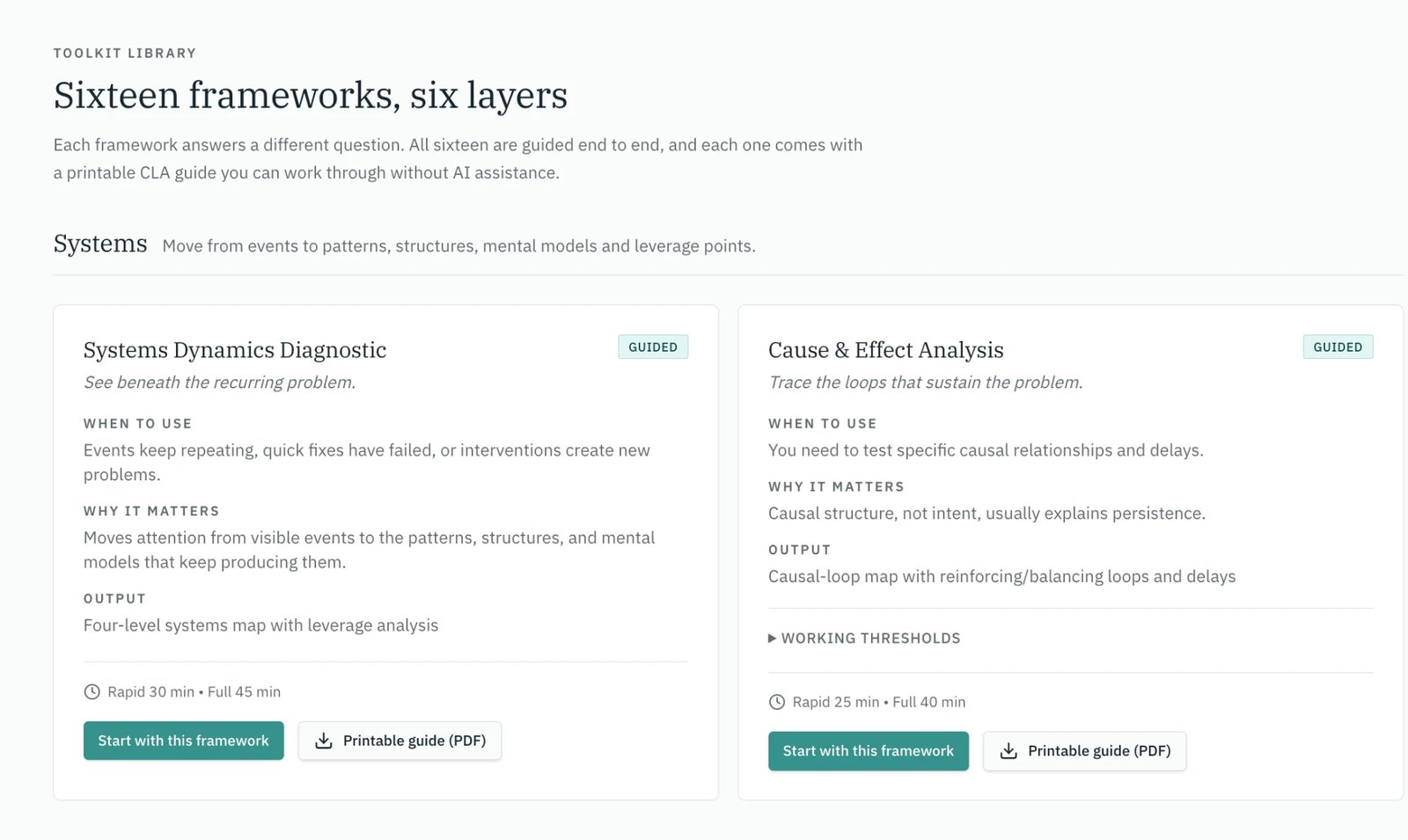Click GUIDED badge on Systems Dynamics Diagnostic card
This screenshot has height=840, width=1408.
point(653,347)
